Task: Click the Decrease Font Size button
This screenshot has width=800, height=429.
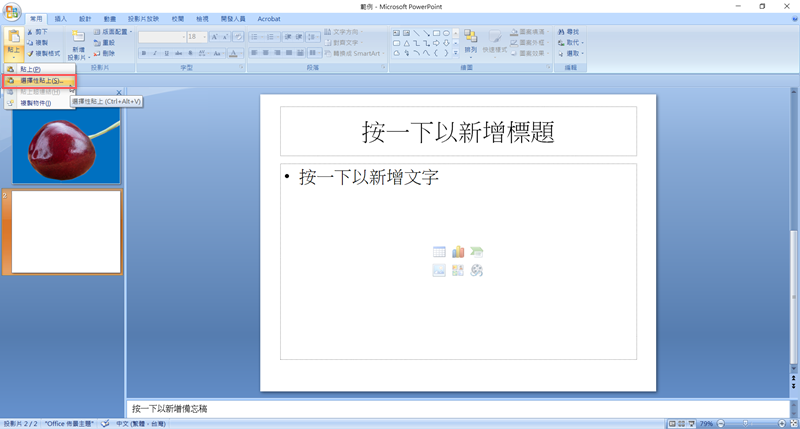Action: pos(225,37)
